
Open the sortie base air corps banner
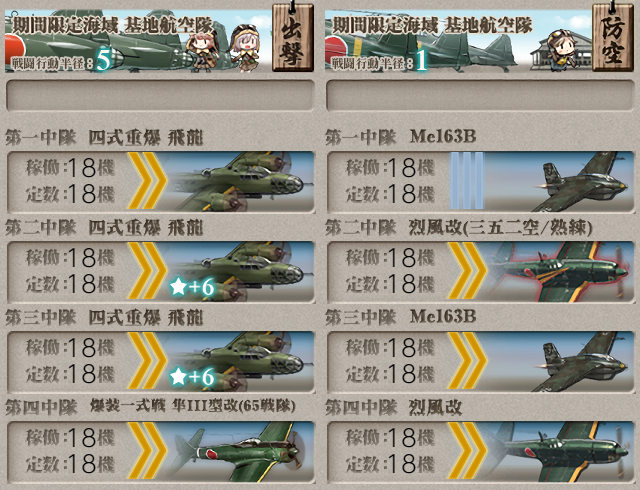(138, 41)
